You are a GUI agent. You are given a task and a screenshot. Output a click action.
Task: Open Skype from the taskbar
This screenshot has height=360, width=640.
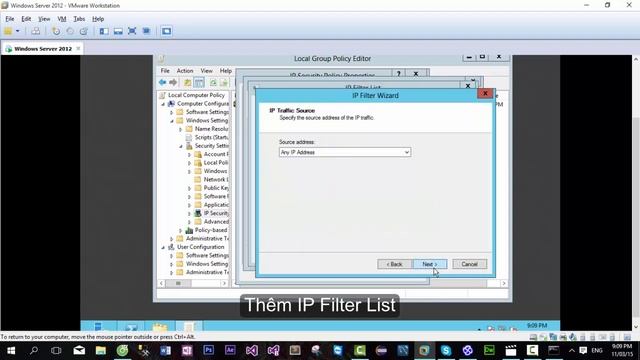pos(446,351)
